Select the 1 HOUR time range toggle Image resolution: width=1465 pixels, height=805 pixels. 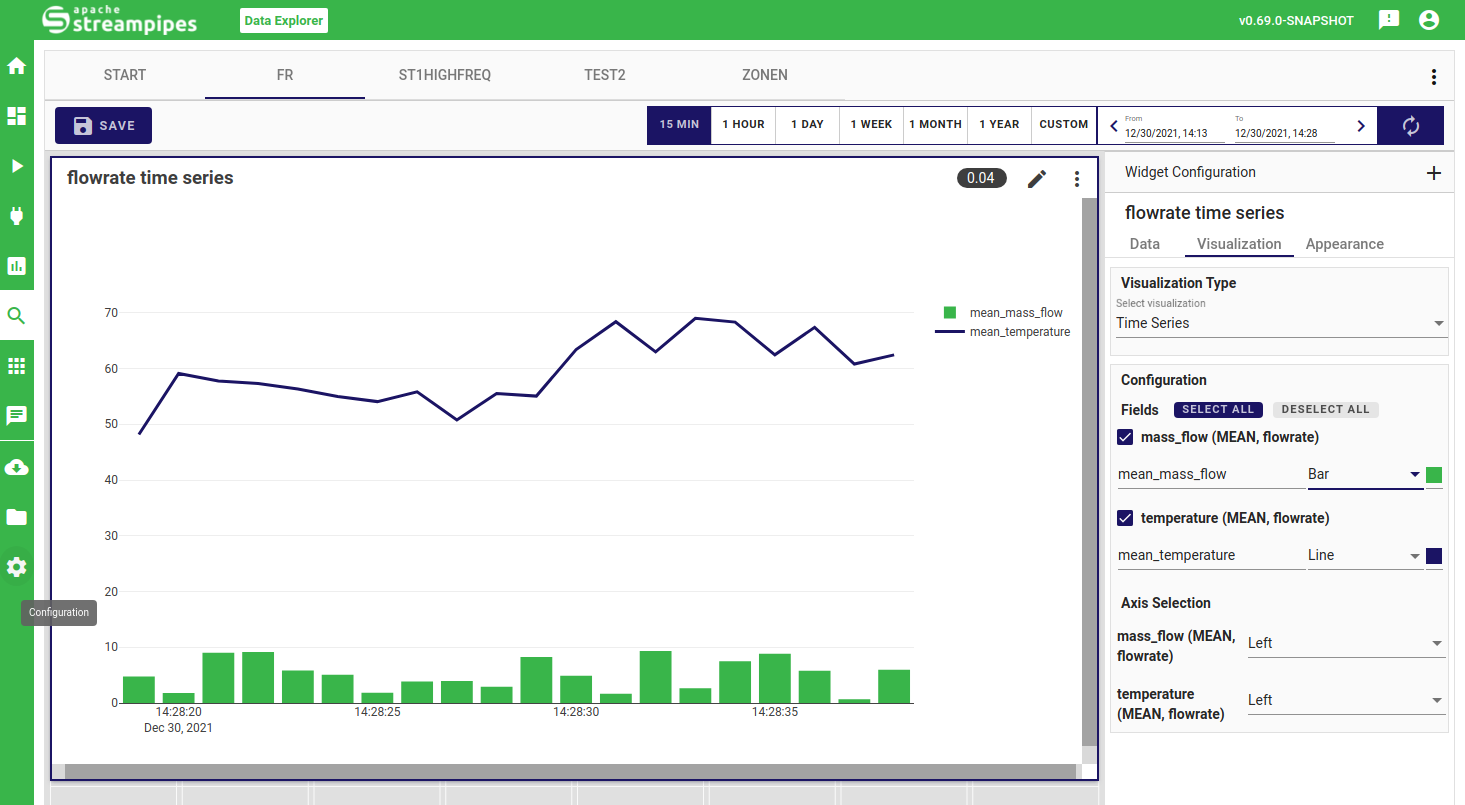pyautogui.click(x=743, y=125)
